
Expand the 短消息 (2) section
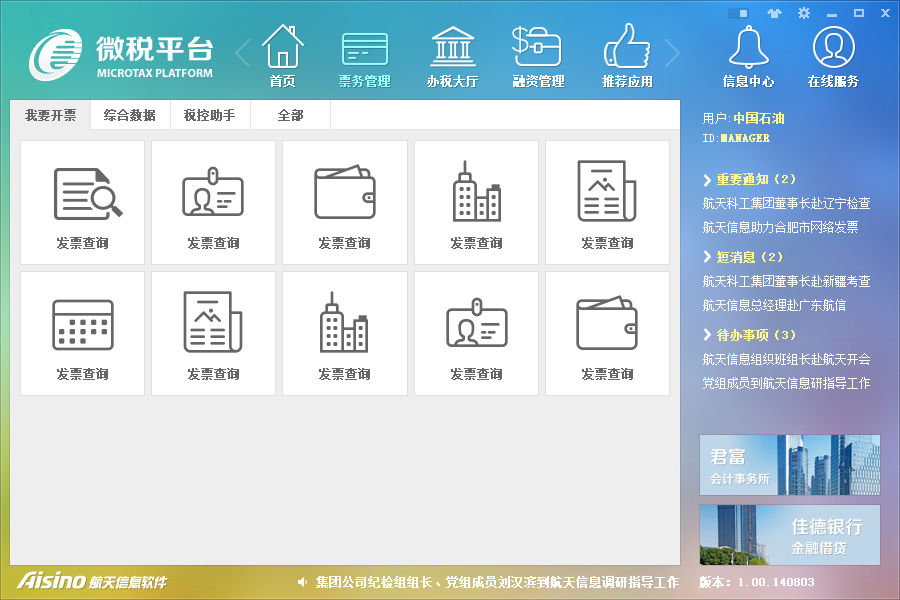point(743,257)
